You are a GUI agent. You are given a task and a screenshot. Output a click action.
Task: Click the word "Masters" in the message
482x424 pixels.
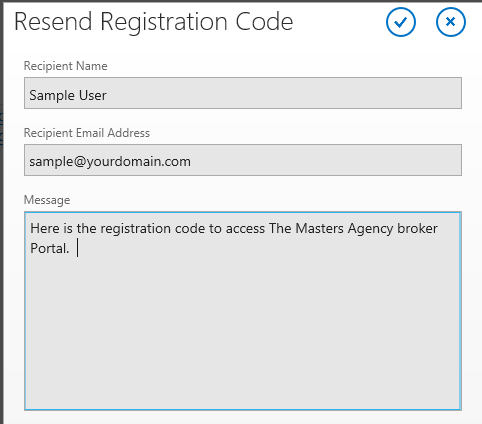pos(319,229)
